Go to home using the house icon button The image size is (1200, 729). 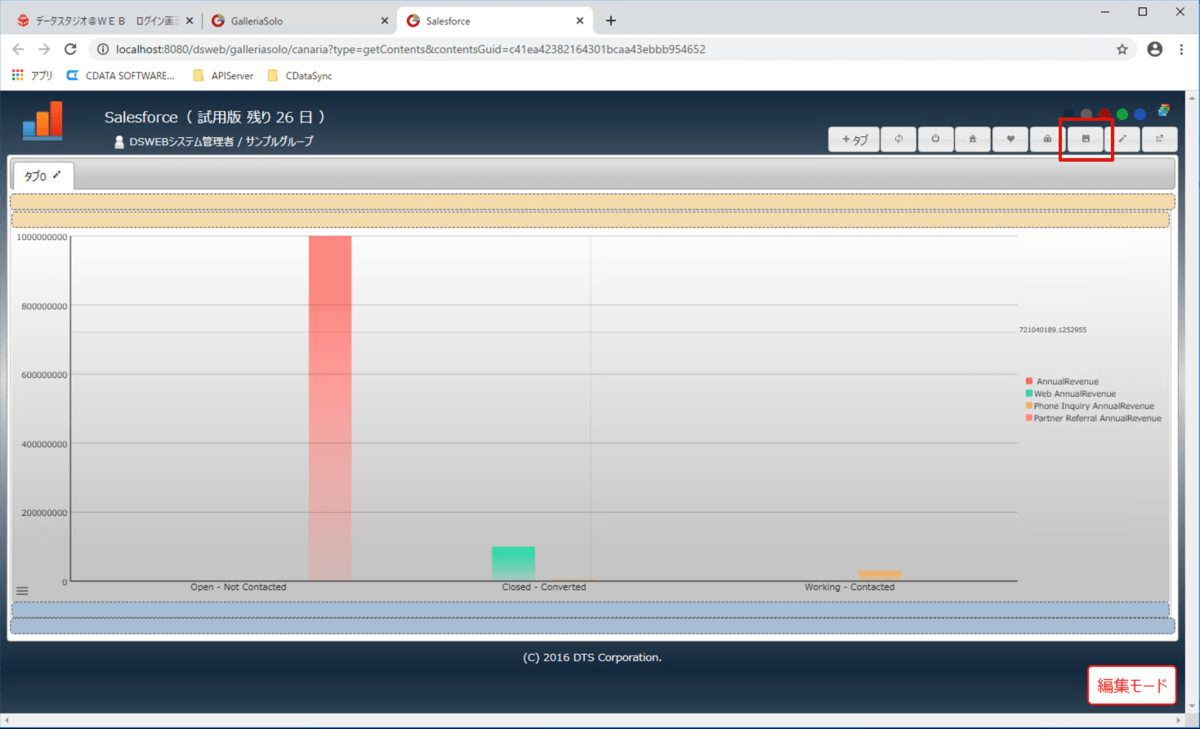click(973, 140)
